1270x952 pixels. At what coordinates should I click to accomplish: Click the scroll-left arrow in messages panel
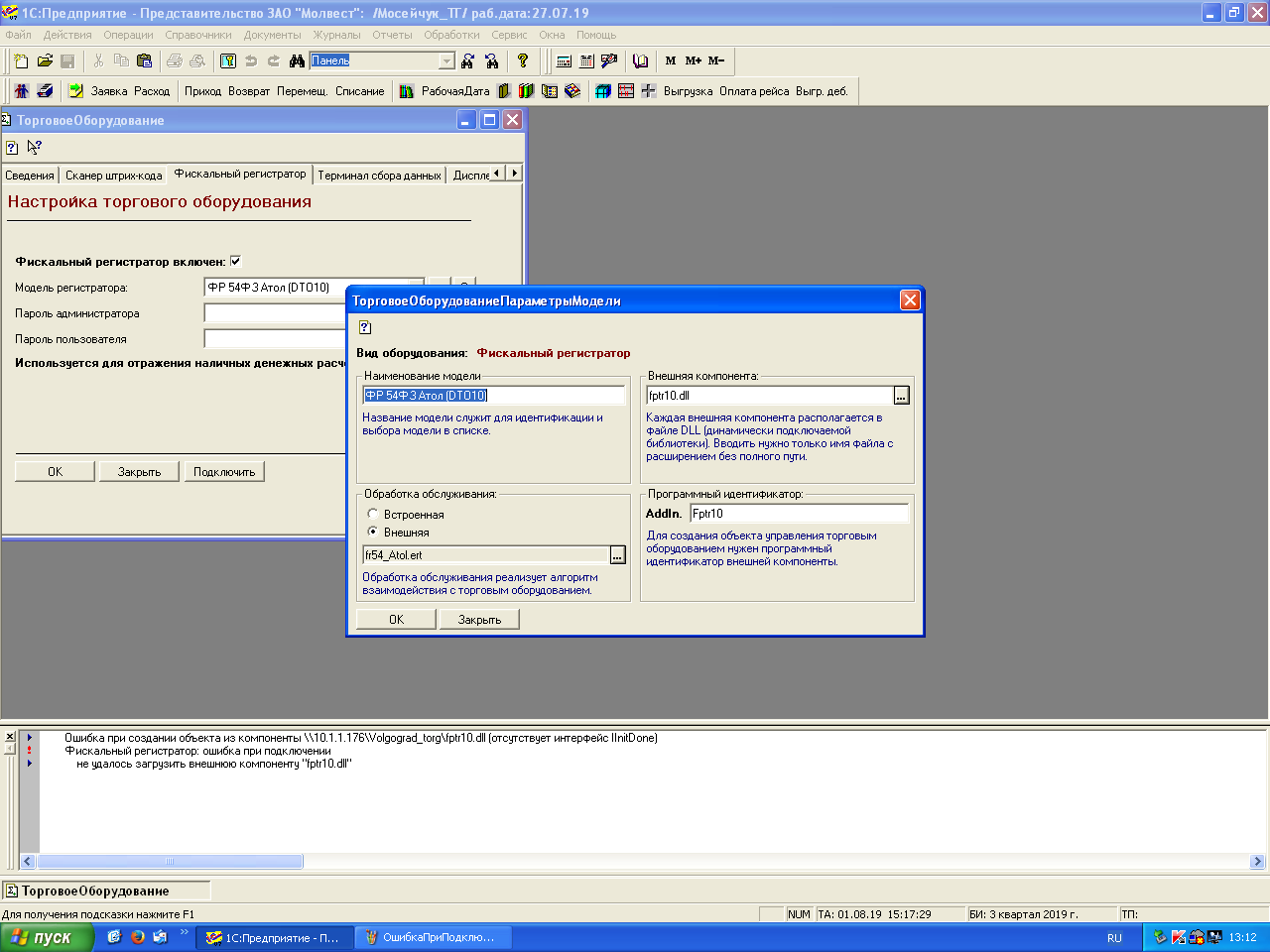(28, 862)
